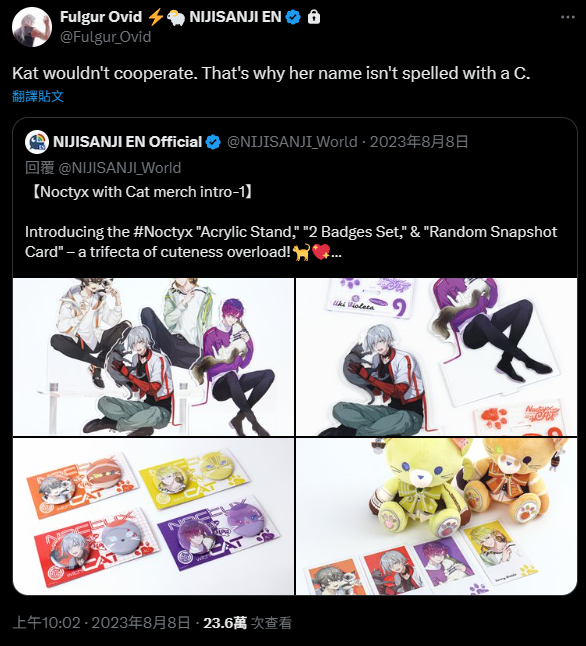
Task: Open the @Fulgur_Ovid handle
Action: 105,37
